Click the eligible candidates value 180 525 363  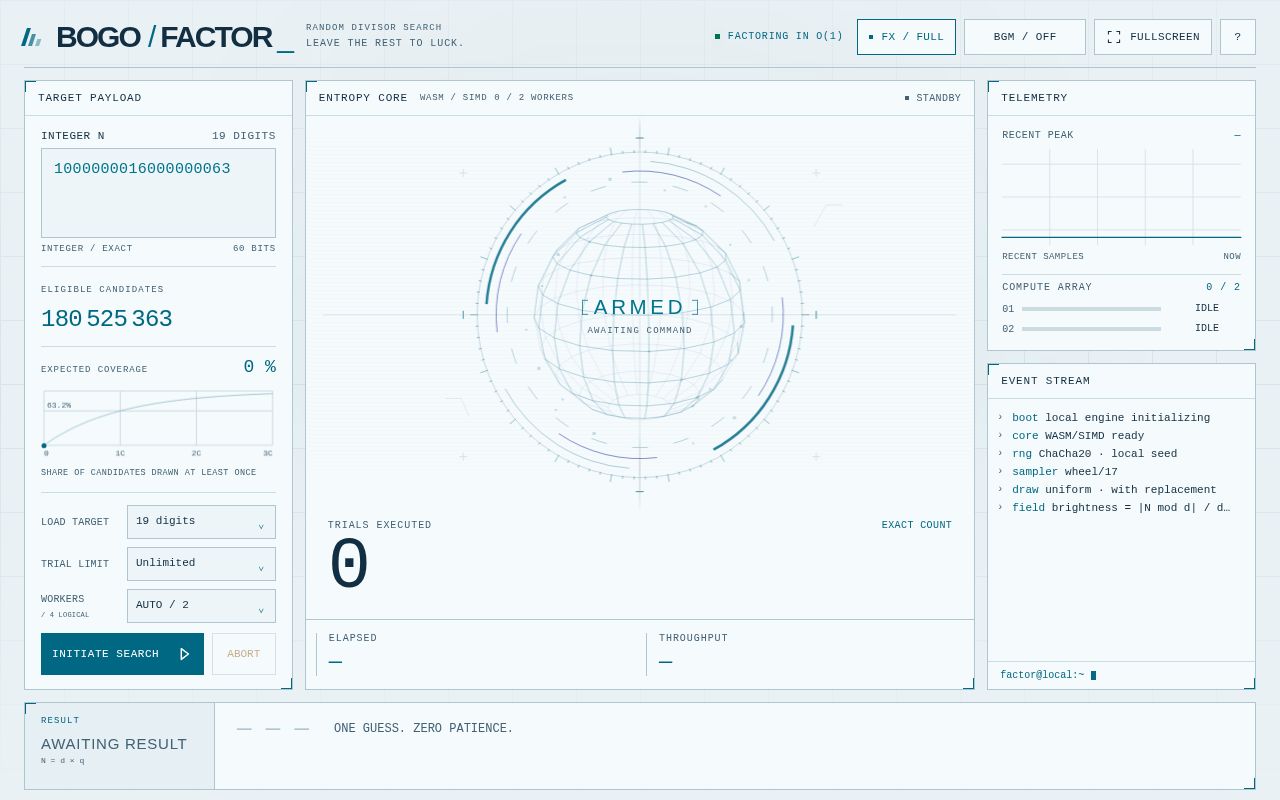pyautogui.click(x=107, y=319)
